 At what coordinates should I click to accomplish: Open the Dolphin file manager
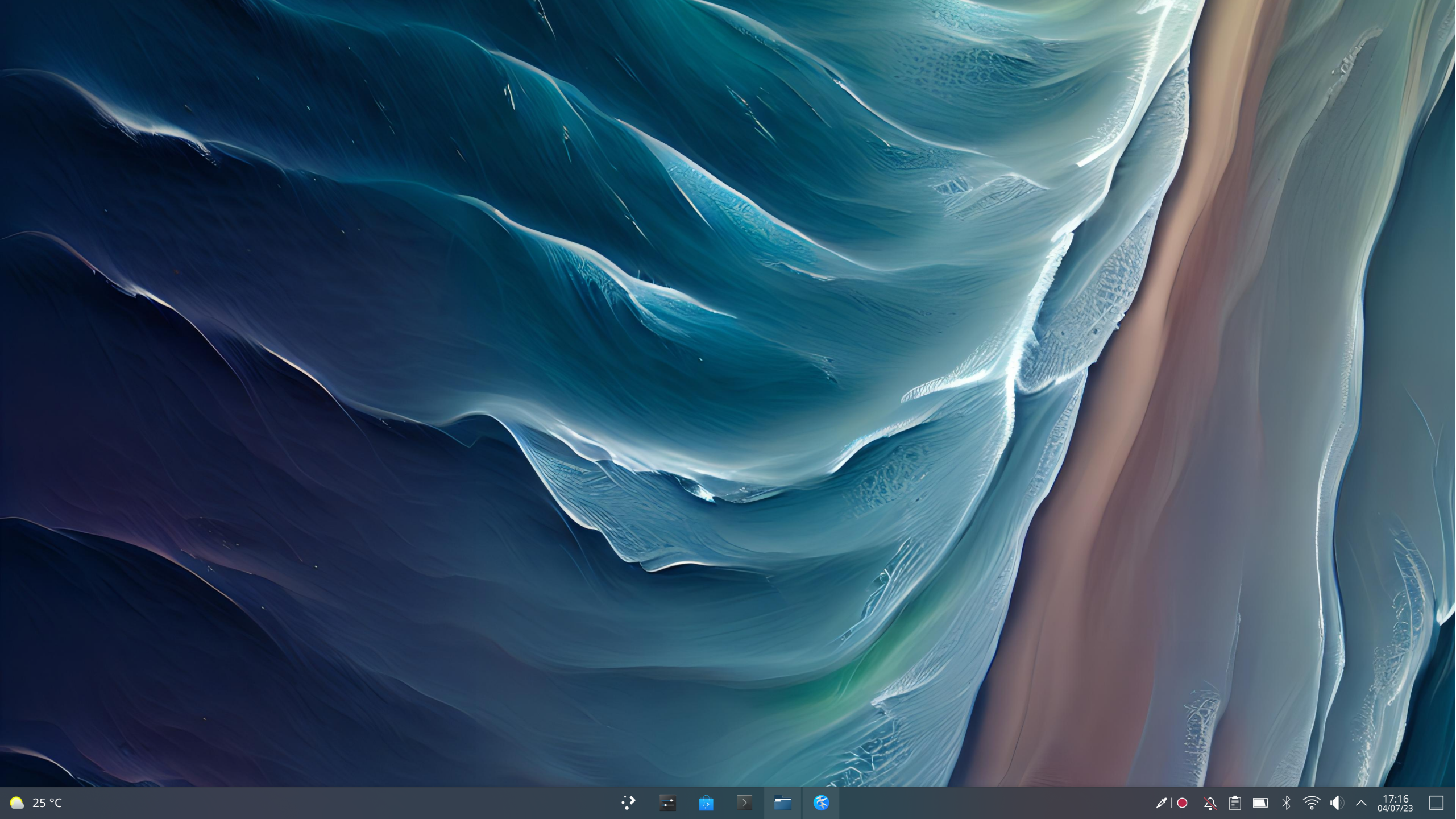point(783,803)
